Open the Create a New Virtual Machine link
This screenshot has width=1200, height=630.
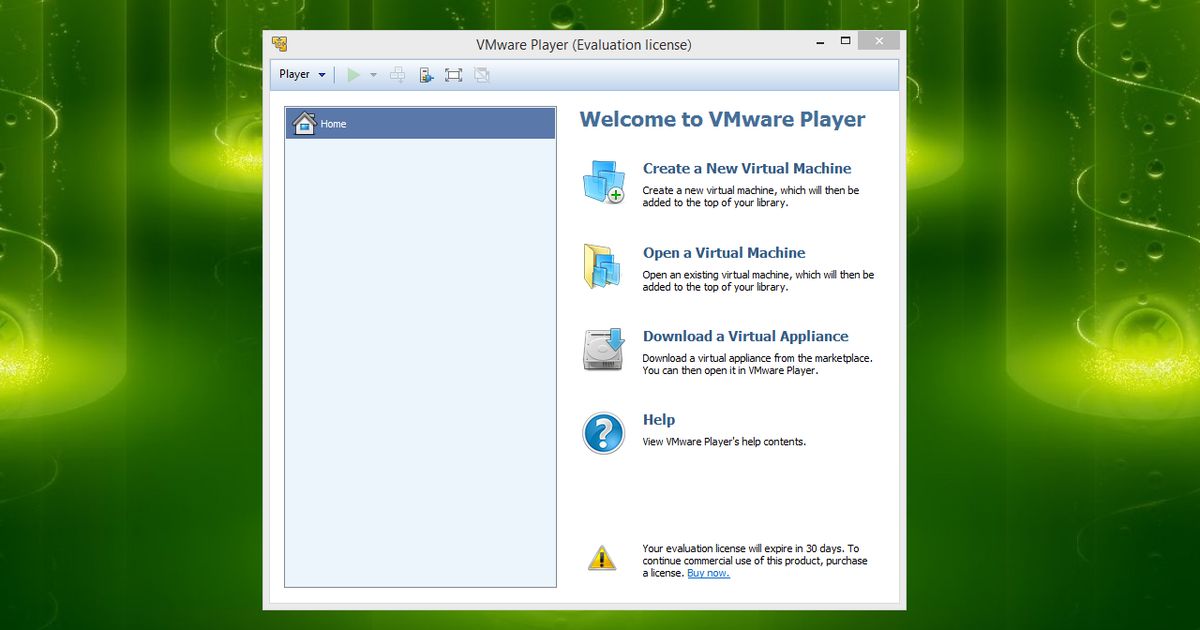(746, 169)
